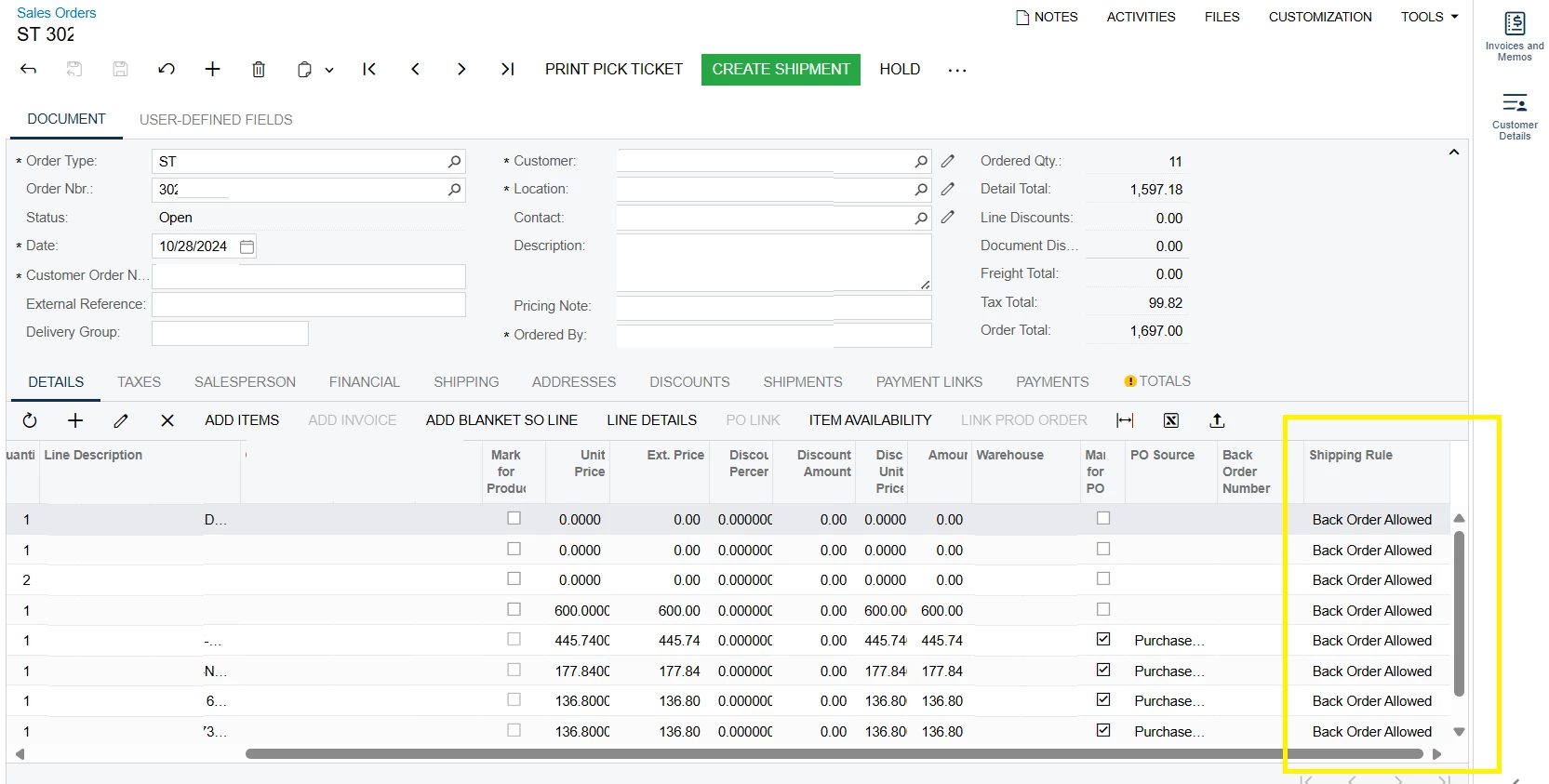
Task: Toggle Mark for PO in 600.00 row
Action: [x=1103, y=609]
